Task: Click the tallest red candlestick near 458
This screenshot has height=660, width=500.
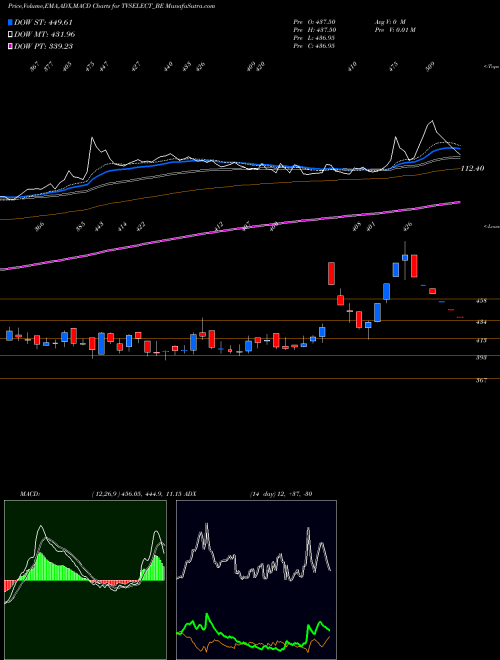Action: pos(332,273)
